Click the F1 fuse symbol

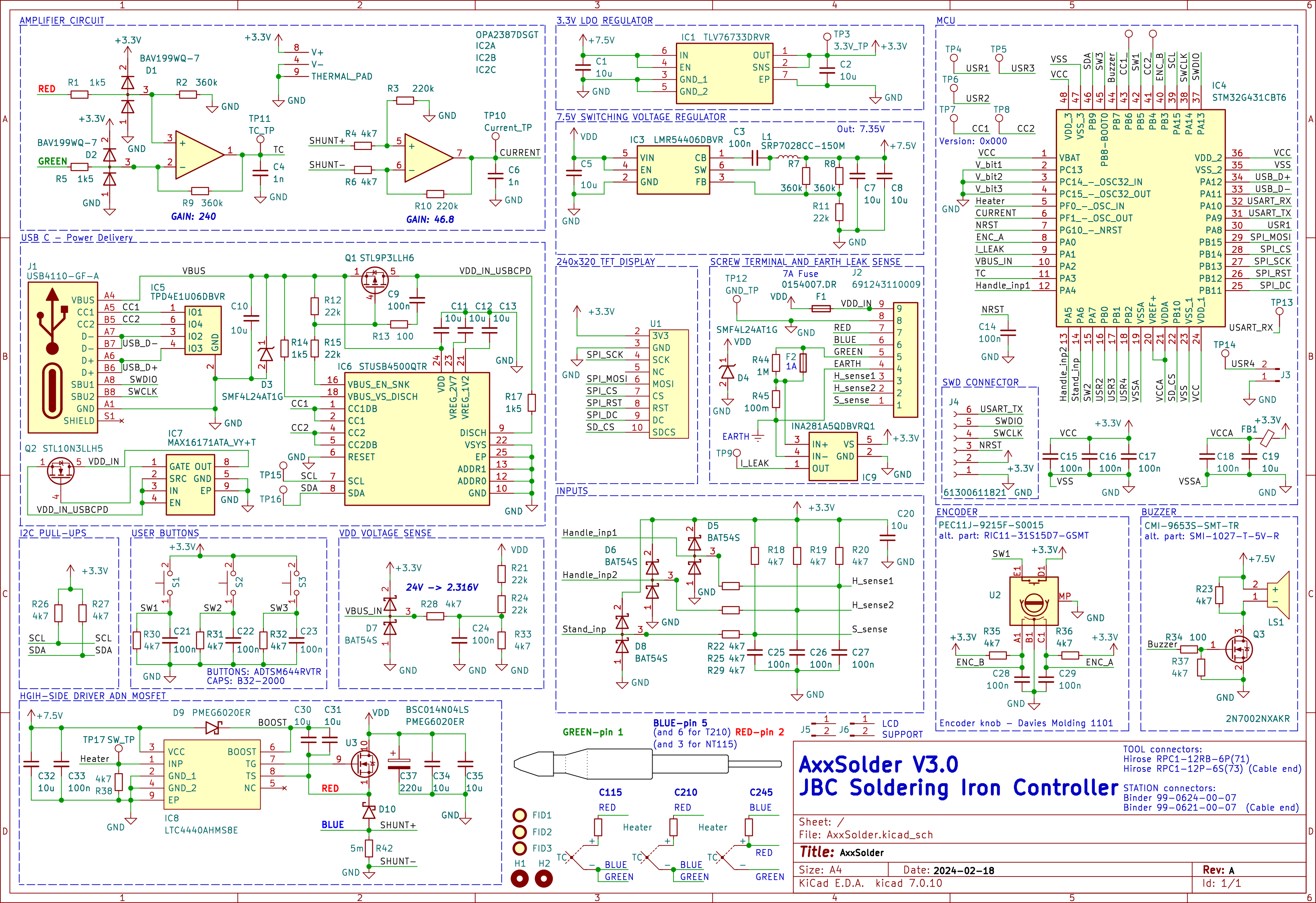821,308
